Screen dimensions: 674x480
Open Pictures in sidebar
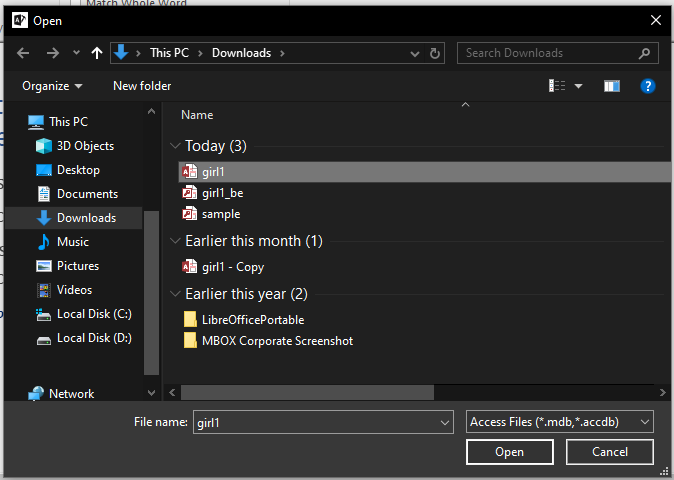[68, 266]
